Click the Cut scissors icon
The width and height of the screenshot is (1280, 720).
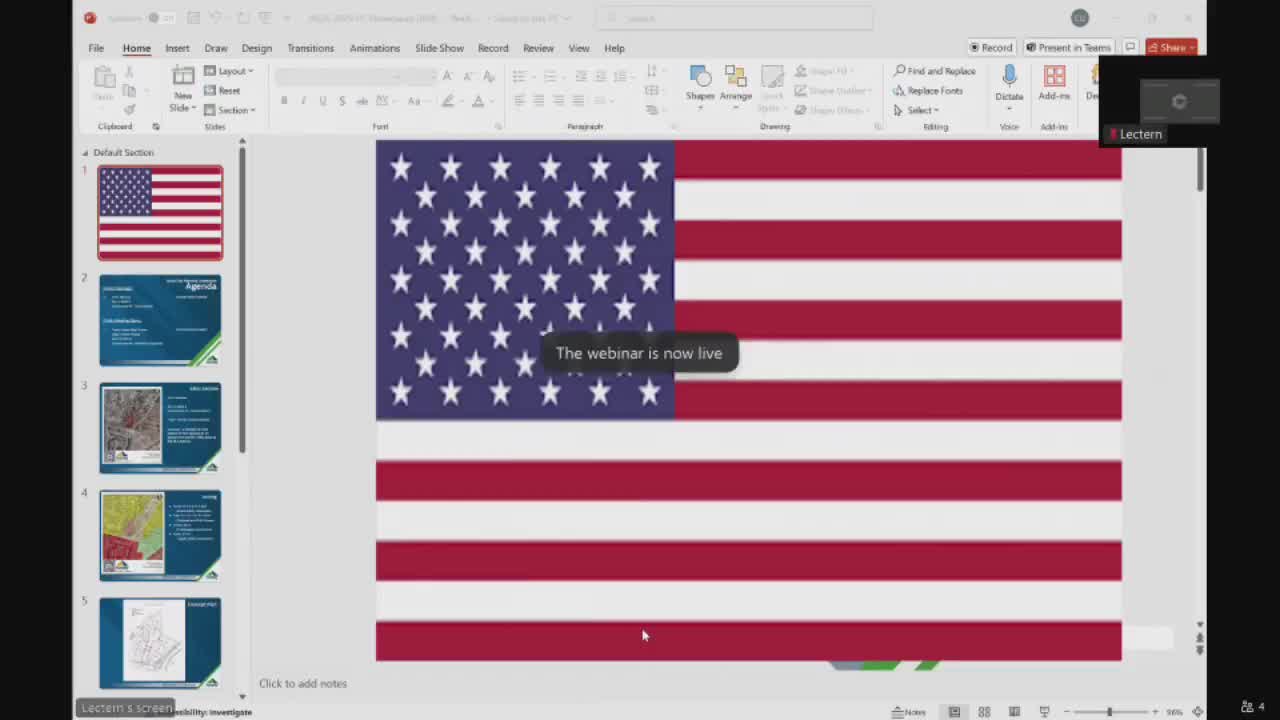(x=129, y=73)
